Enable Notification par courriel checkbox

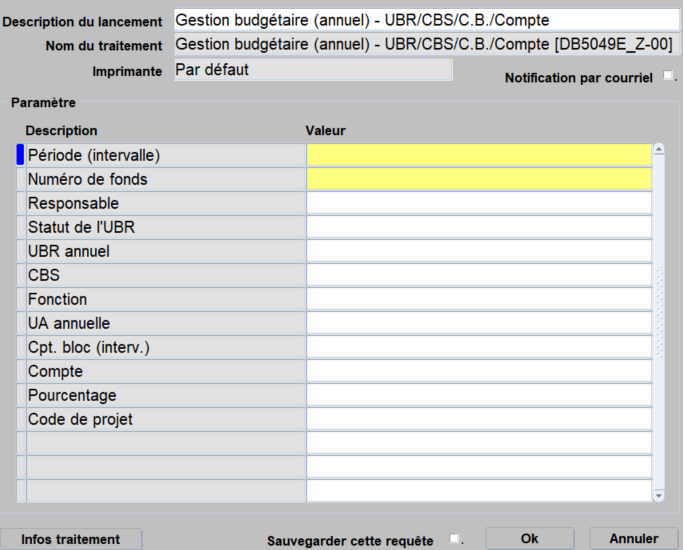click(x=667, y=75)
